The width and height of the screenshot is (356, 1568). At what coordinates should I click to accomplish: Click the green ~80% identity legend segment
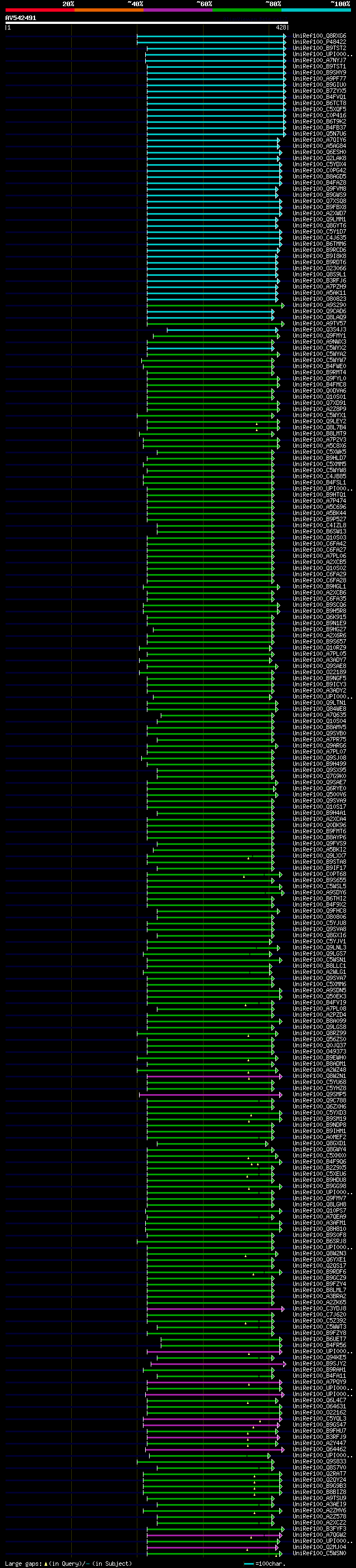point(247,10)
